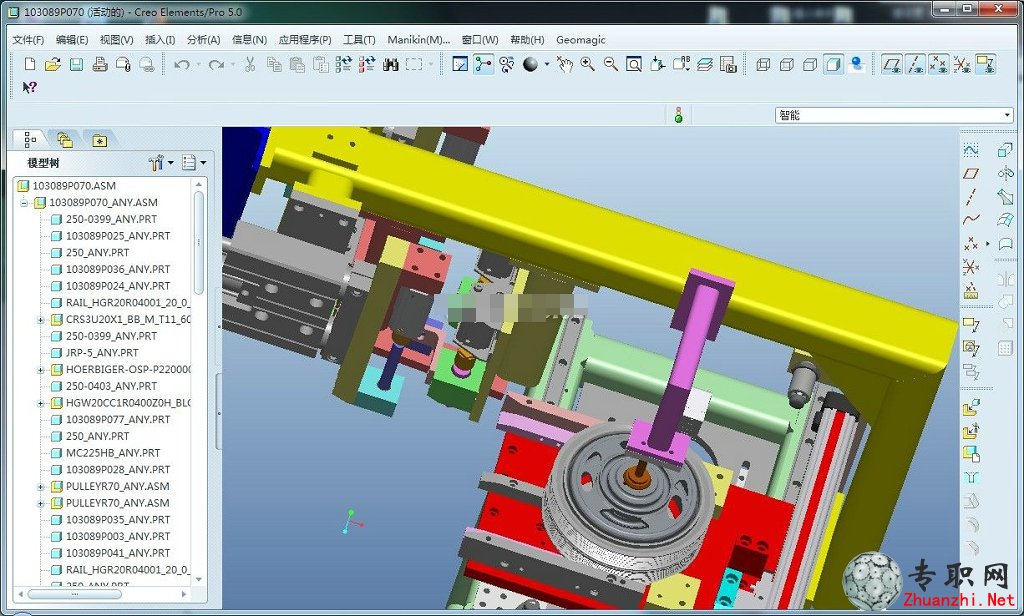Open the Layers stack icon

tap(704, 64)
